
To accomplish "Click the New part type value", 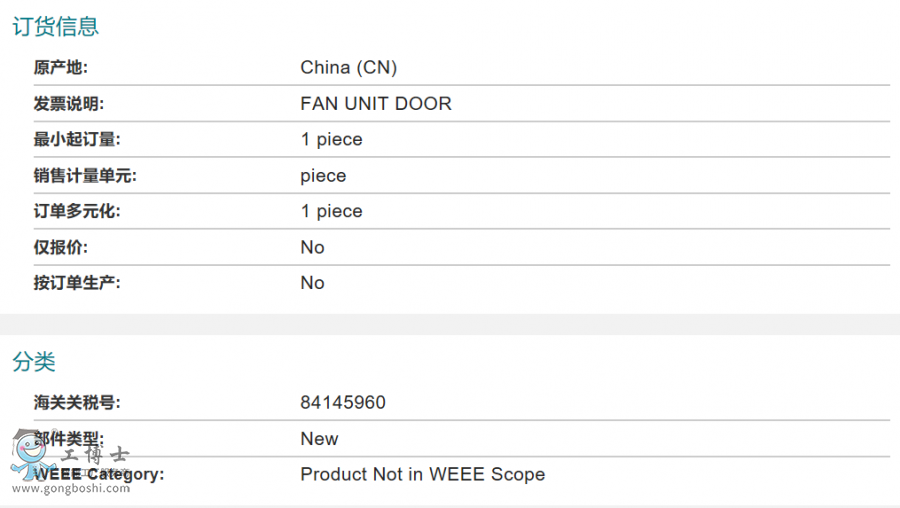I will point(319,439).
